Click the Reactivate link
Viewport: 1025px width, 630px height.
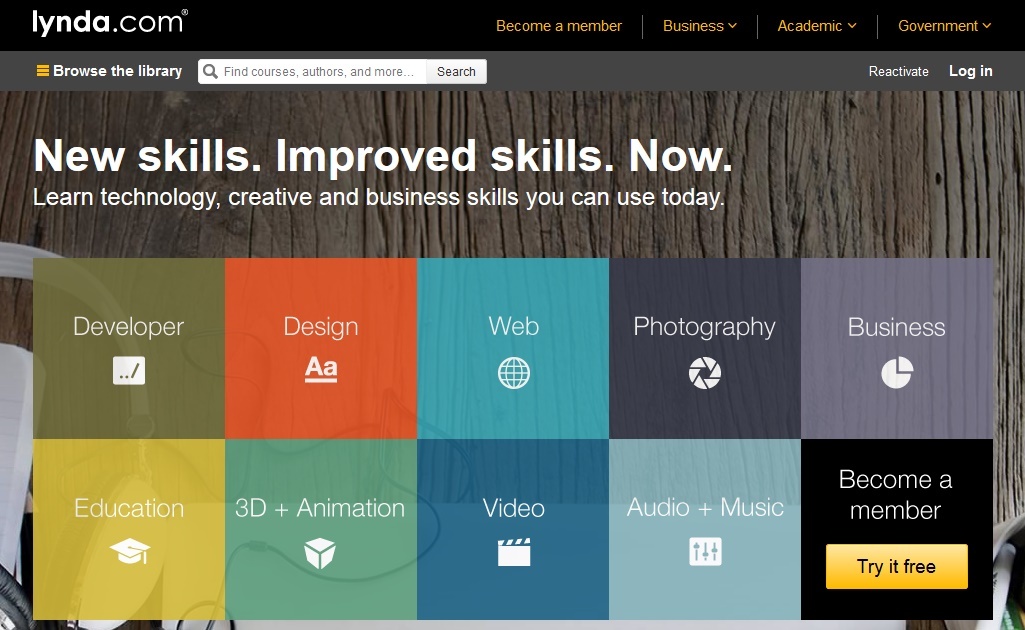[x=898, y=71]
